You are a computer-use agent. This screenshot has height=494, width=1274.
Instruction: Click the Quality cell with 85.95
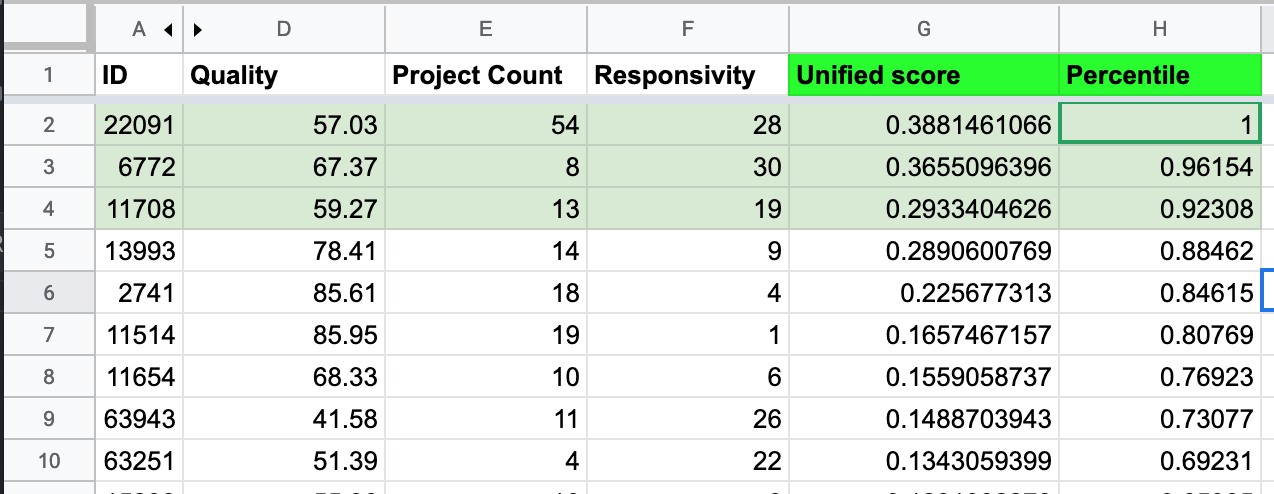(283, 335)
